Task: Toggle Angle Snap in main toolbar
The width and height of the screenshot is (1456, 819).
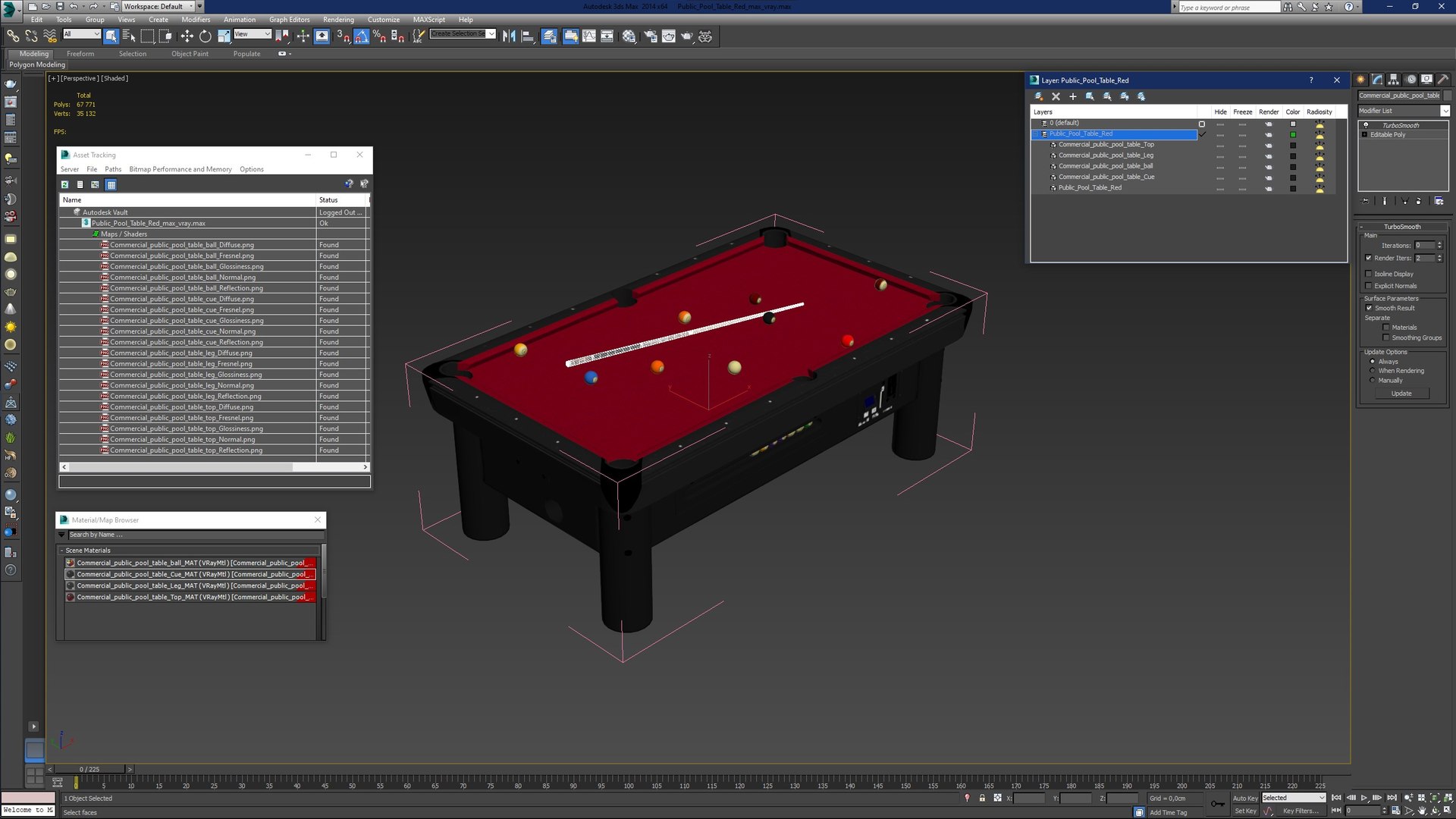Action: pyautogui.click(x=361, y=36)
